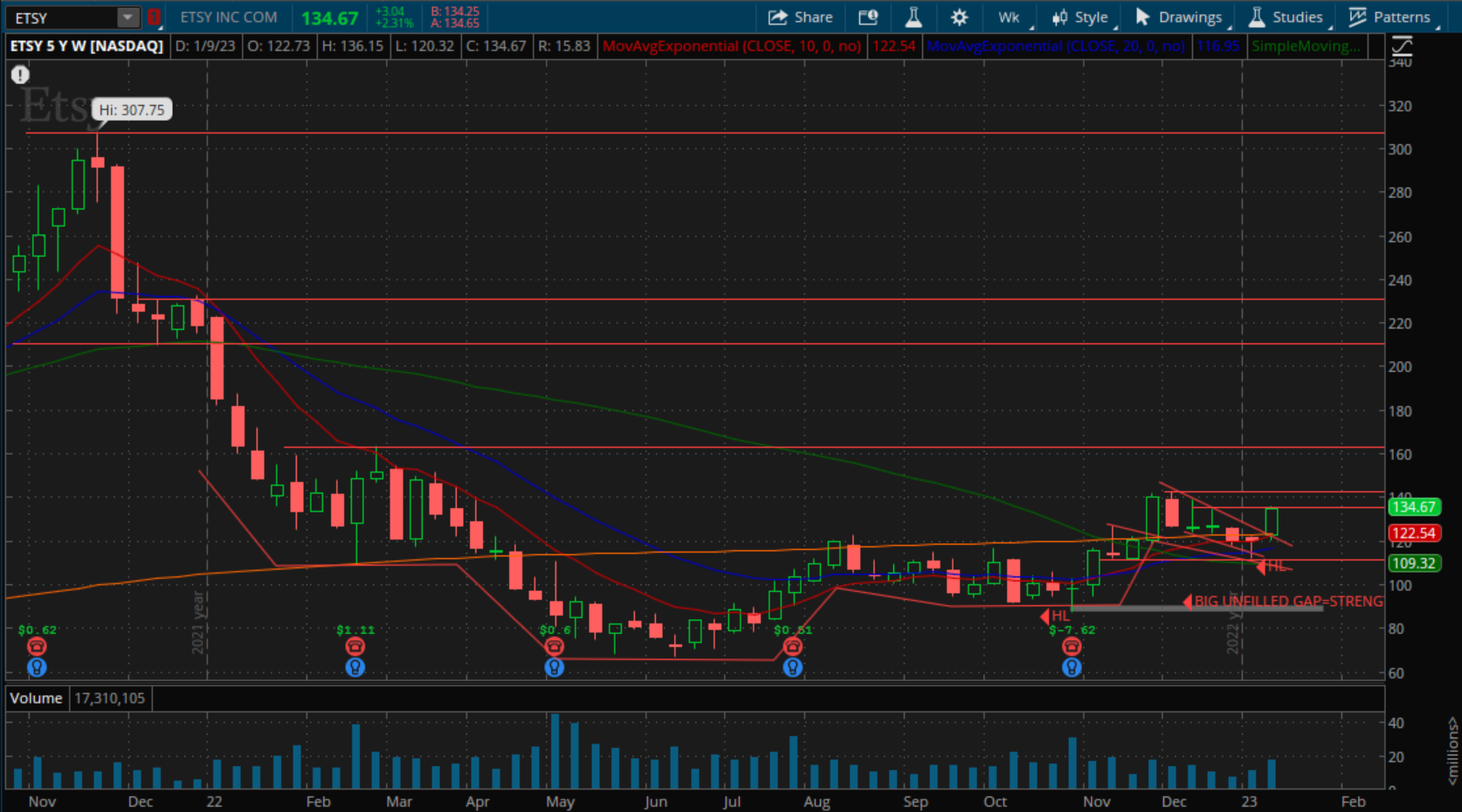Click the BIG UNFILLED GAP annotation text
The height and width of the screenshot is (812, 1462).
pos(1288,602)
